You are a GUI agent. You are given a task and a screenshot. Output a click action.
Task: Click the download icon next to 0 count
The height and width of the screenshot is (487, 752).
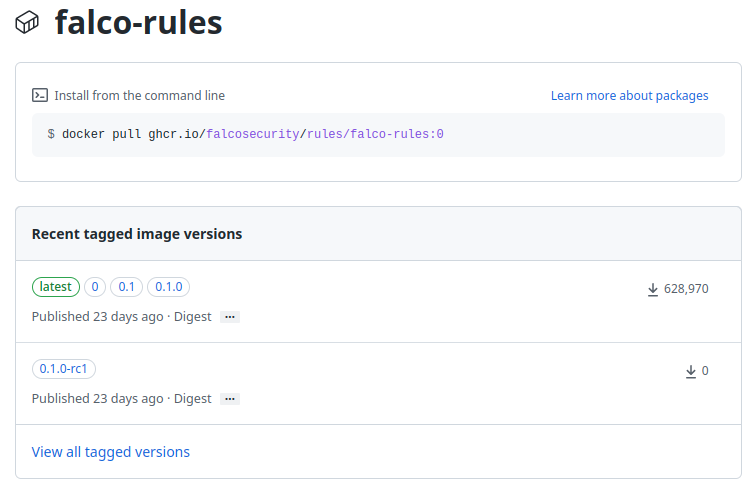click(690, 371)
